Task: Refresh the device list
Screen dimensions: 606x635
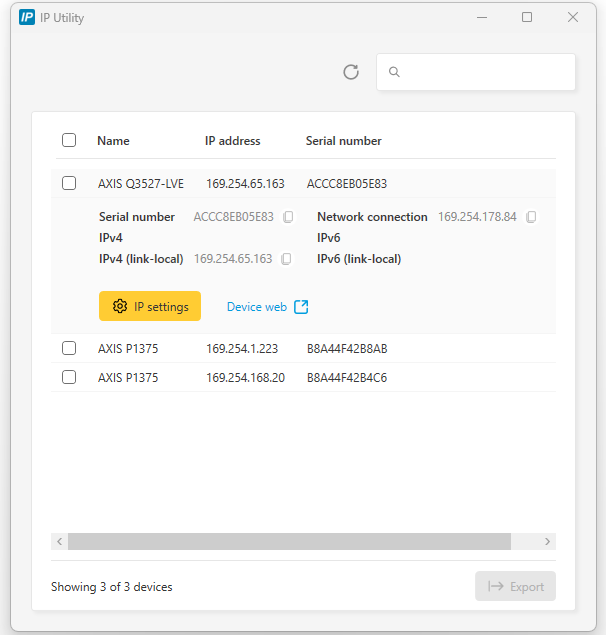Action: tap(351, 72)
